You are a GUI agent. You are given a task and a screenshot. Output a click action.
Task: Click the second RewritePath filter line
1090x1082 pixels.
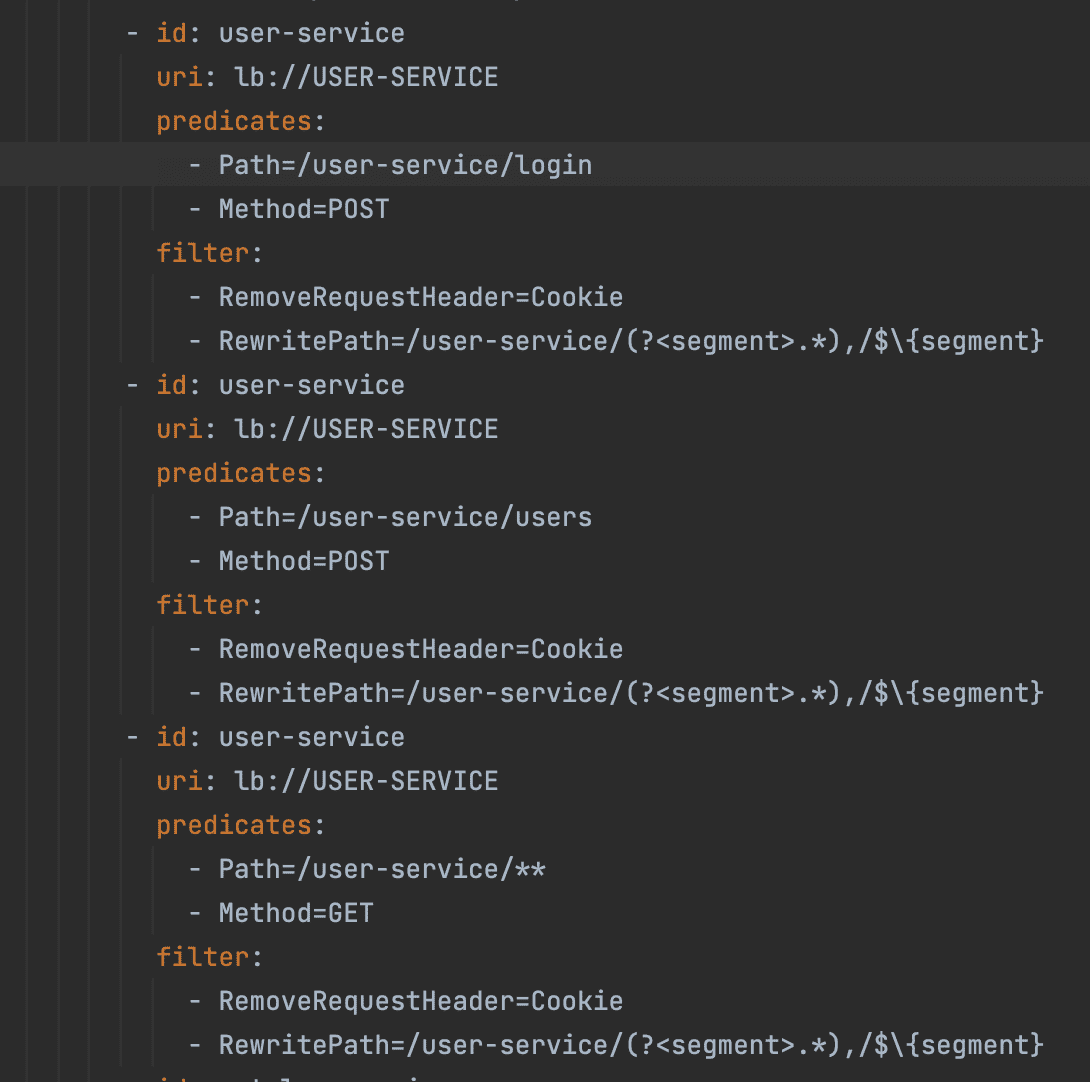pyautogui.click(x=630, y=693)
